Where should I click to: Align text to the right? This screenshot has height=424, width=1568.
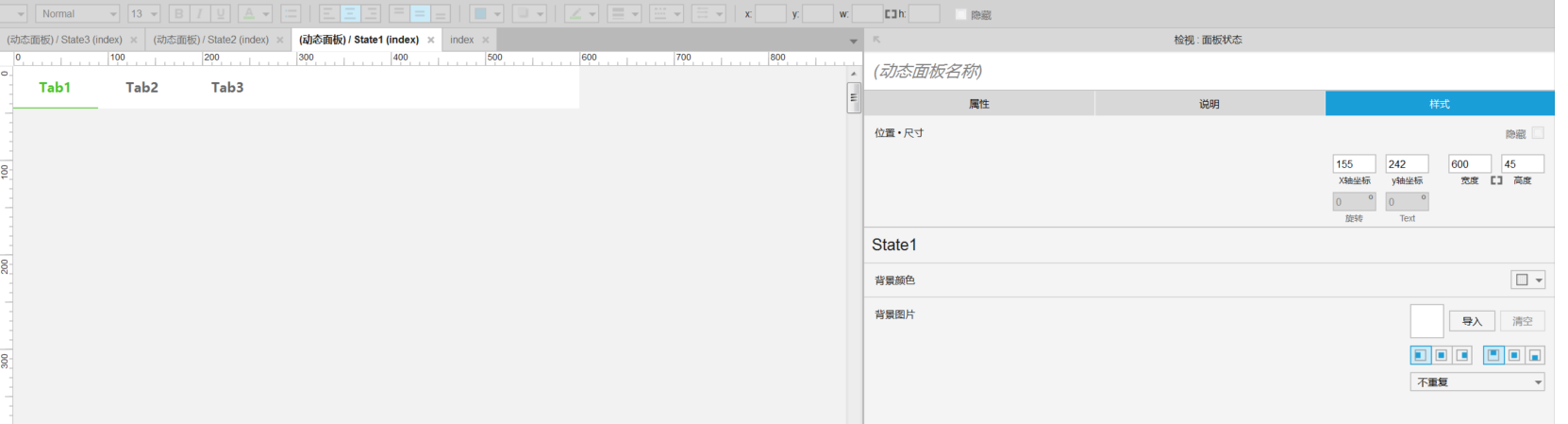click(371, 14)
